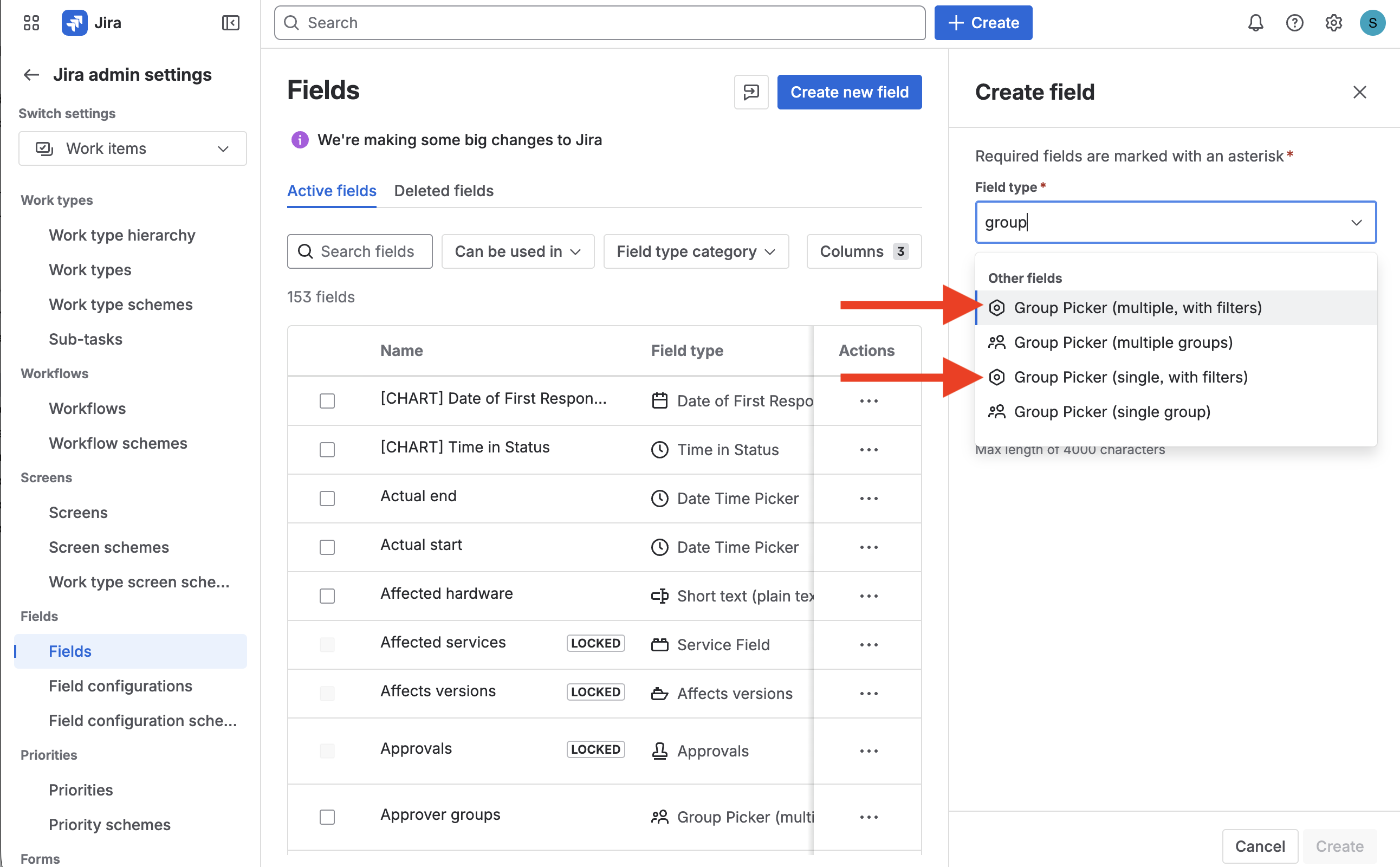The image size is (1400, 867).
Task: Check the [CHART] Time in Status row checkbox
Action: (x=327, y=450)
